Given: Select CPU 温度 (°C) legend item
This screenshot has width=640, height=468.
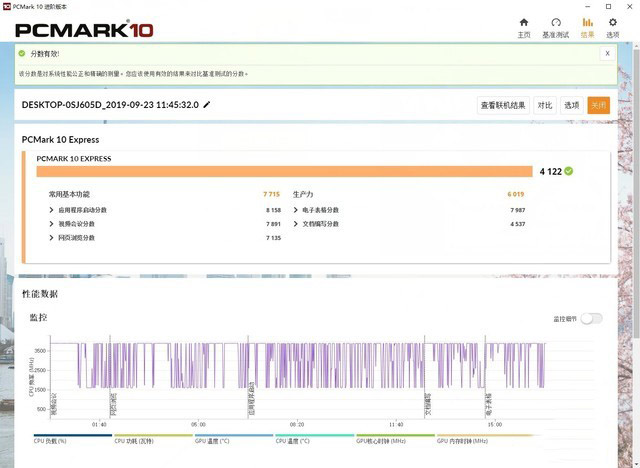Looking at the screenshot, I should pos(314,439).
